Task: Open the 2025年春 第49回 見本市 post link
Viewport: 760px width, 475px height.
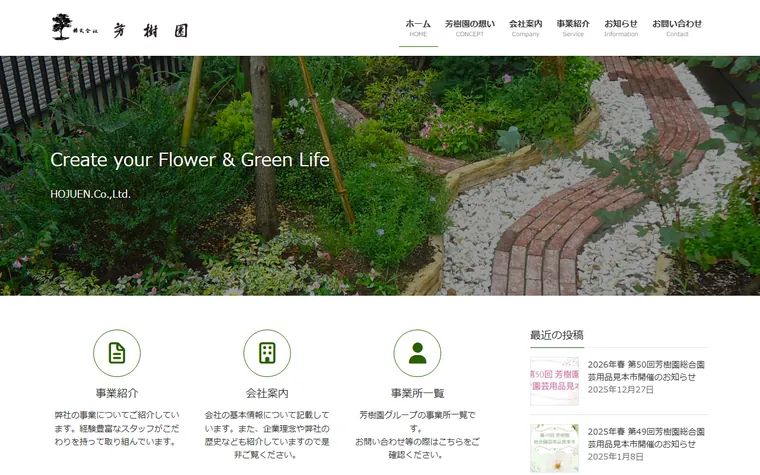Action: coord(646,438)
